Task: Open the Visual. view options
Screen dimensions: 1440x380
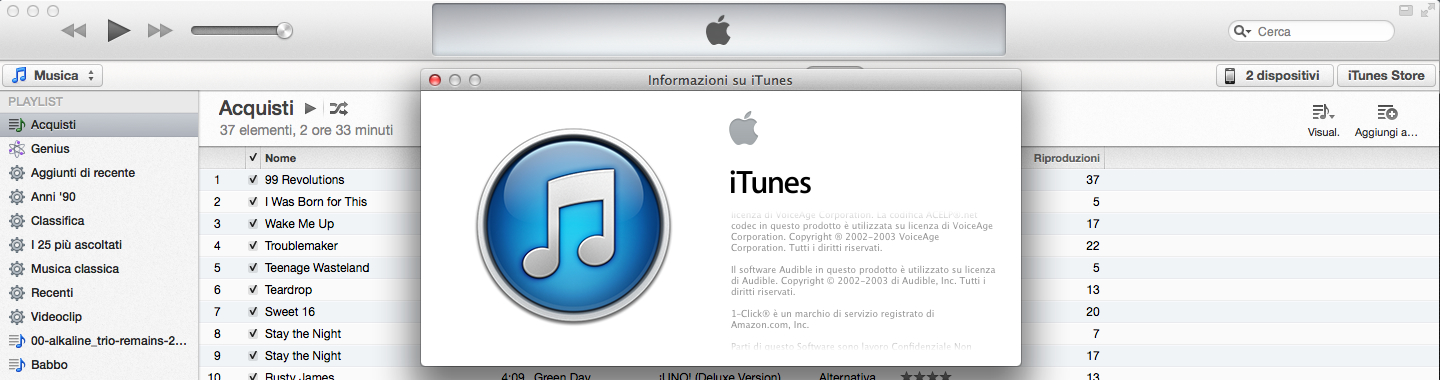Action: pos(1323,120)
